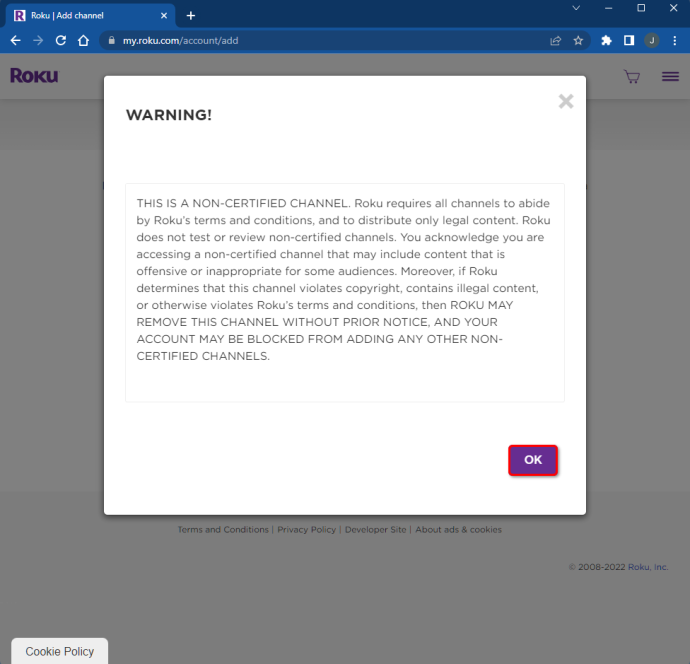Open the shopping cart icon
Screen dimensions: 690x664
pyautogui.click(x=632, y=77)
